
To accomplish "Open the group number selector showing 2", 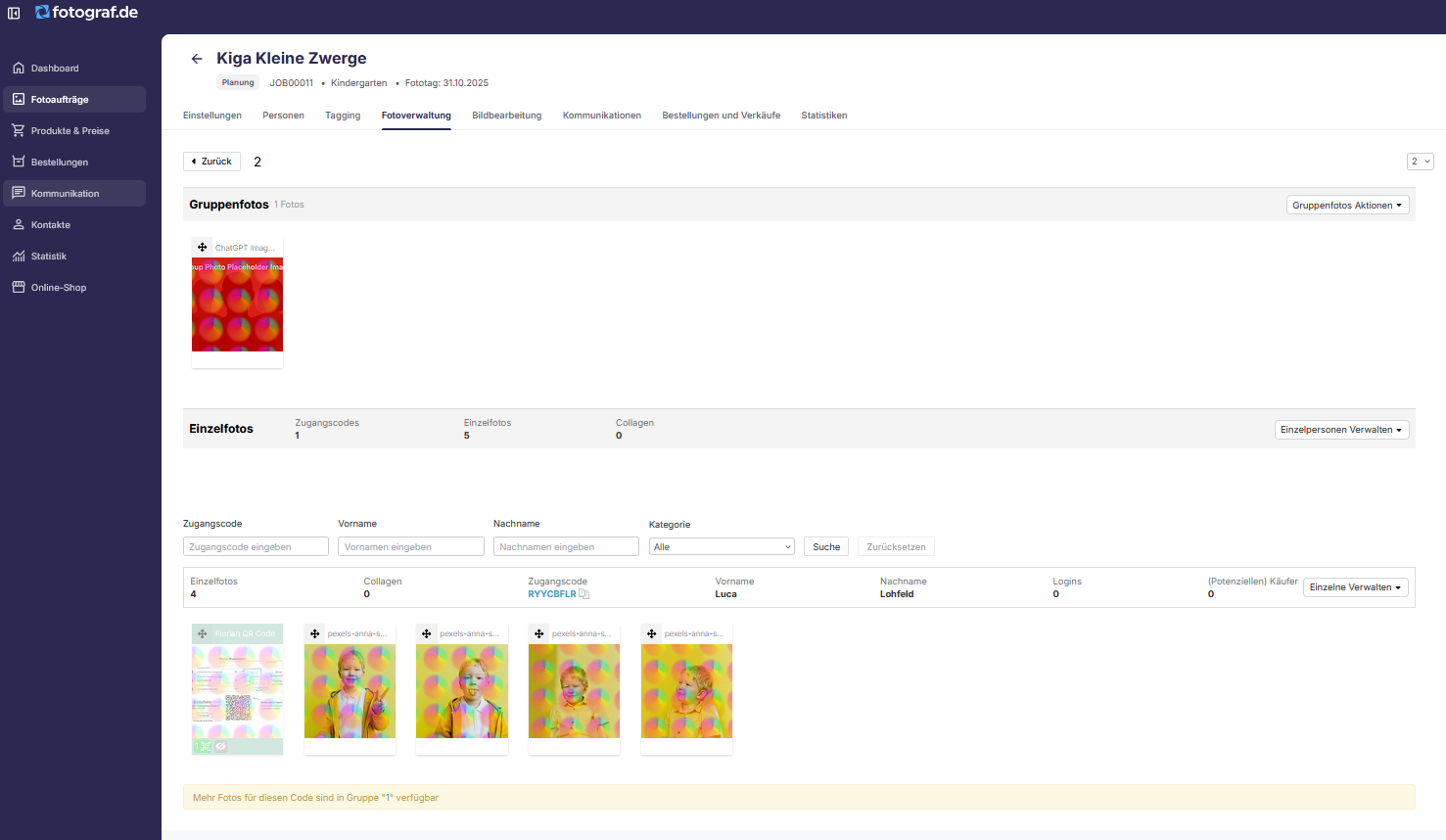I will tap(1421, 162).
